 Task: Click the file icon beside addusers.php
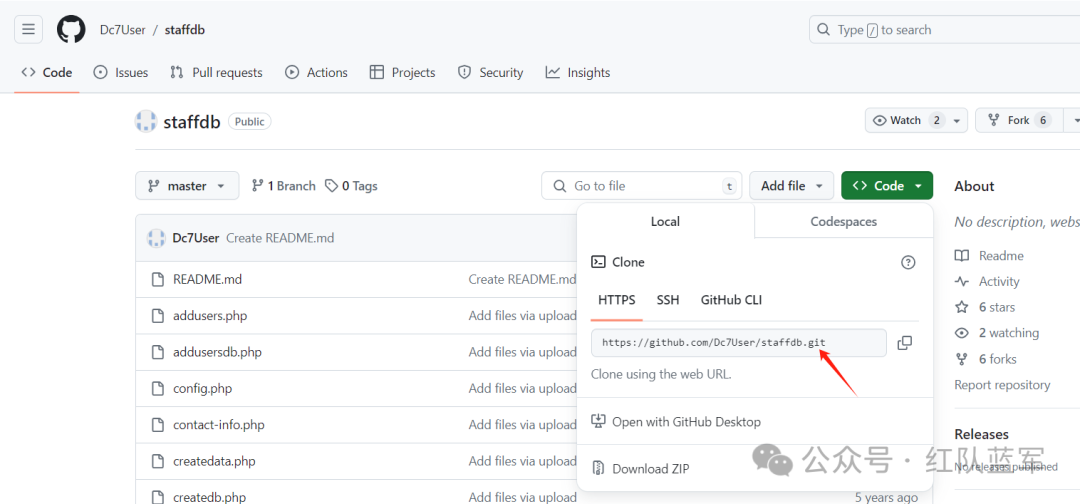pyautogui.click(x=158, y=316)
